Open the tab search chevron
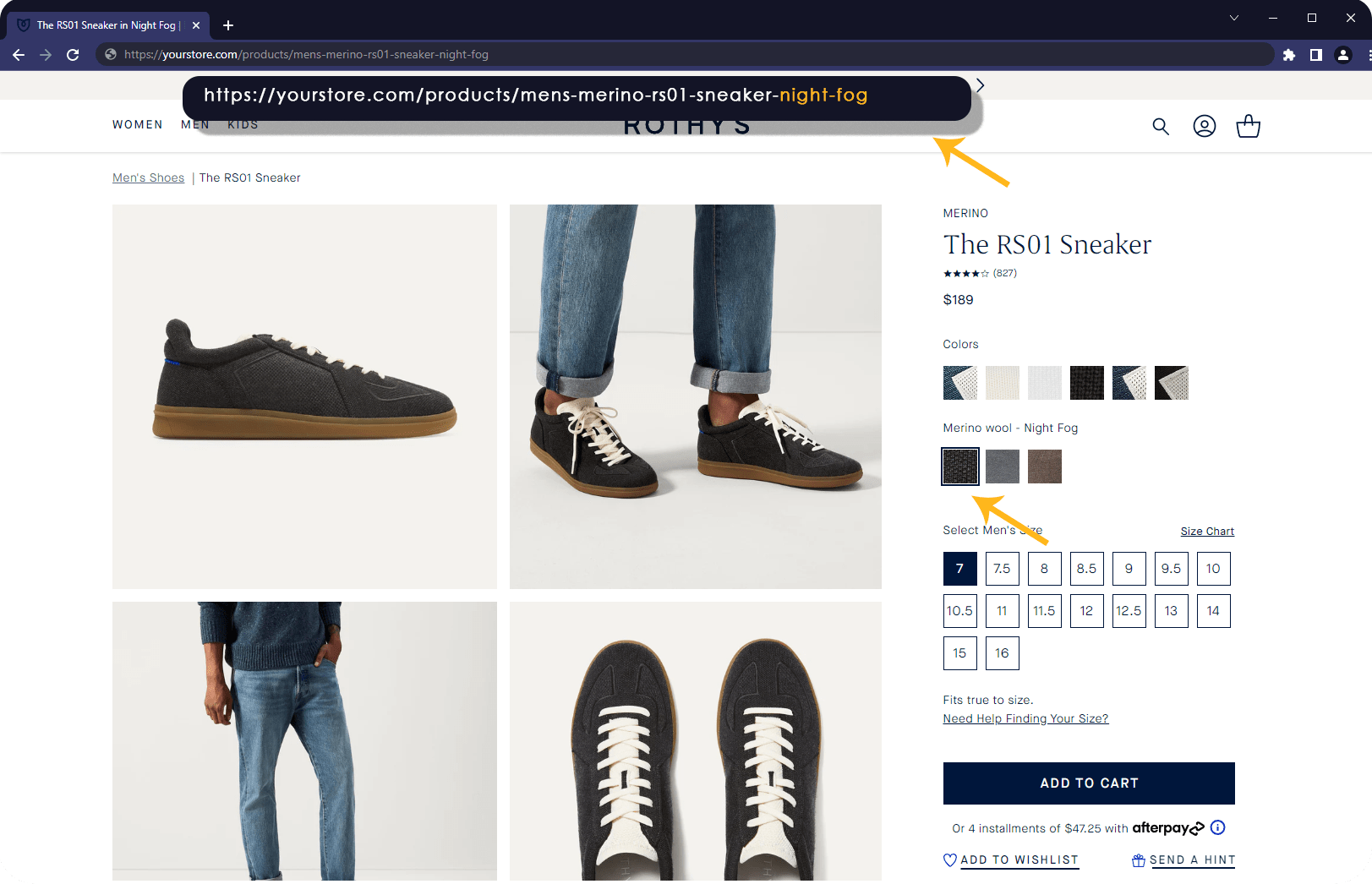 (x=1234, y=18)
